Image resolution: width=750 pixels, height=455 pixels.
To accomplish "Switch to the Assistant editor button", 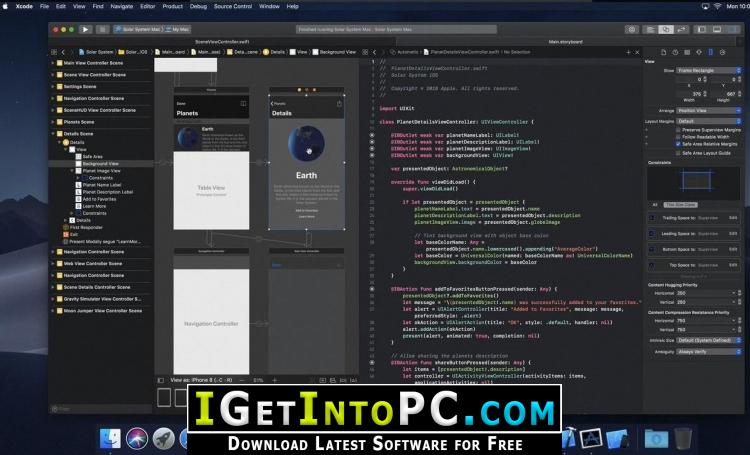I will (x=666, y=29).
